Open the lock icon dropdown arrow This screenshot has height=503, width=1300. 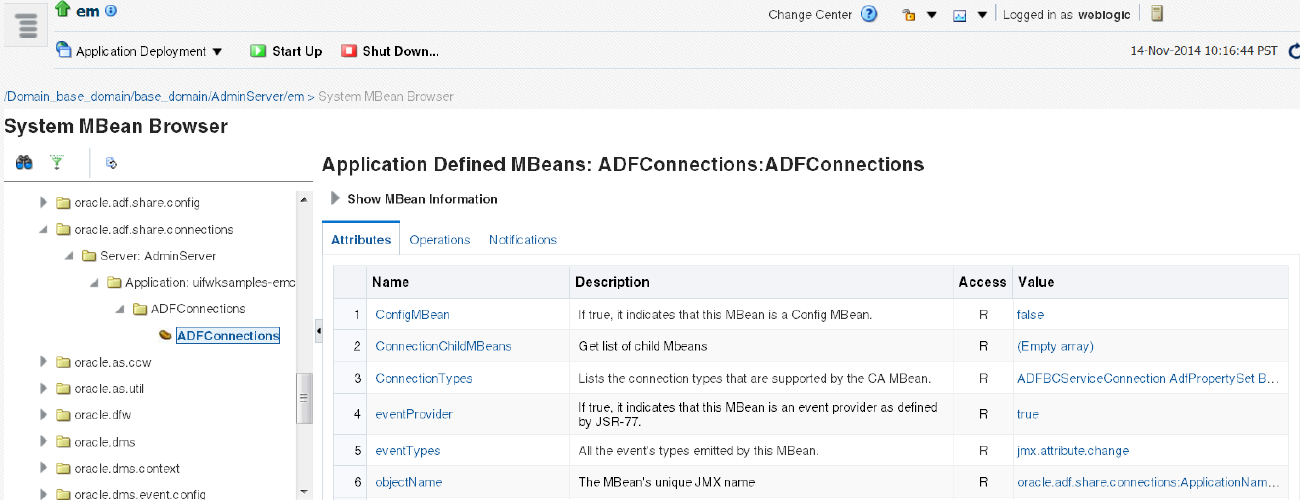click(x=931, y=15)
